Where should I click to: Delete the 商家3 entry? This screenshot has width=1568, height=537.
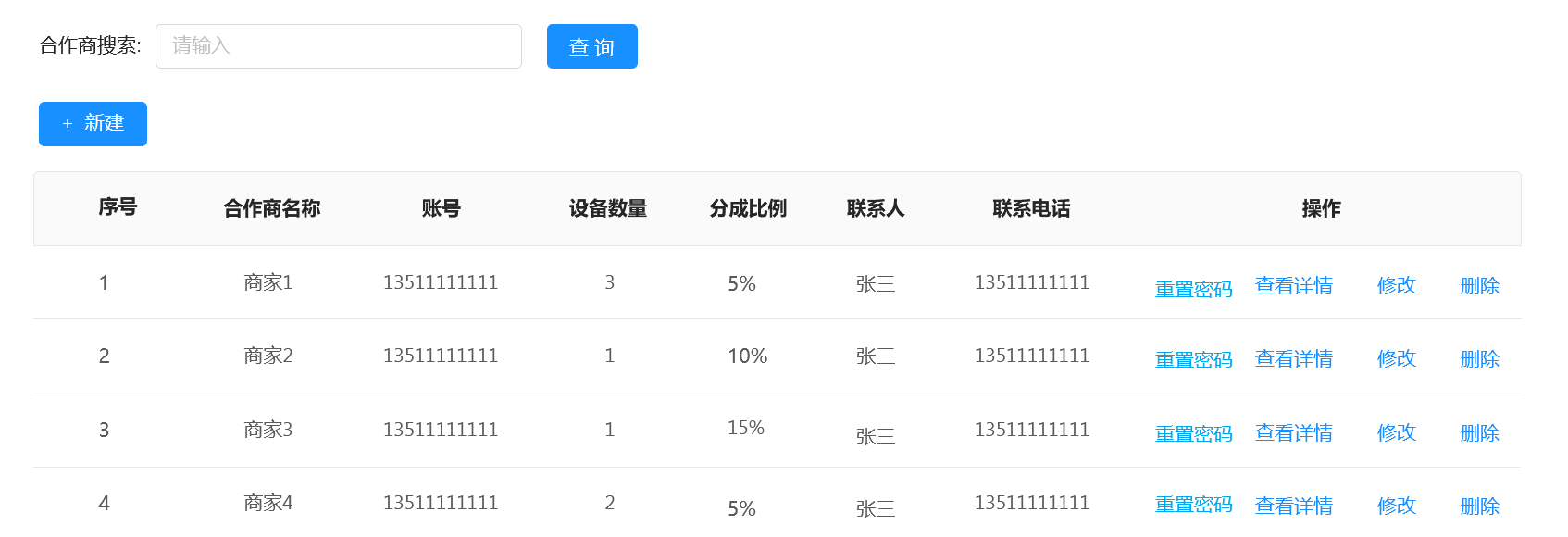tap(1479, 433)
